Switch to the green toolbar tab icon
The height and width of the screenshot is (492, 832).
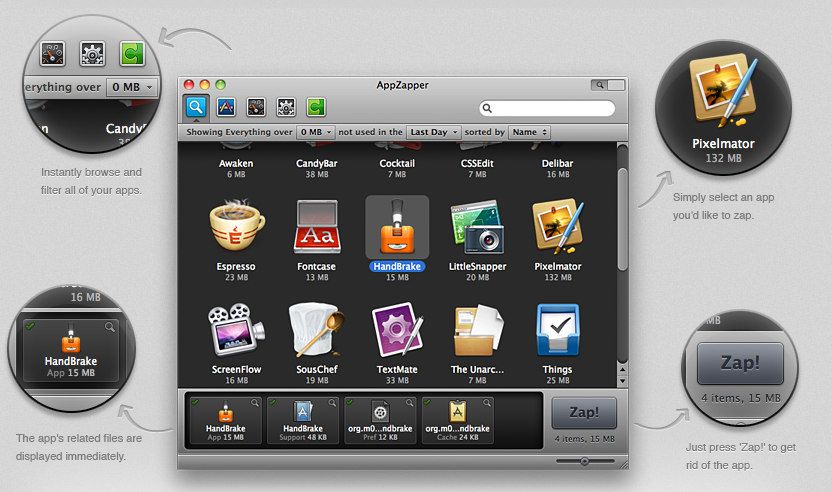point(316,107)
